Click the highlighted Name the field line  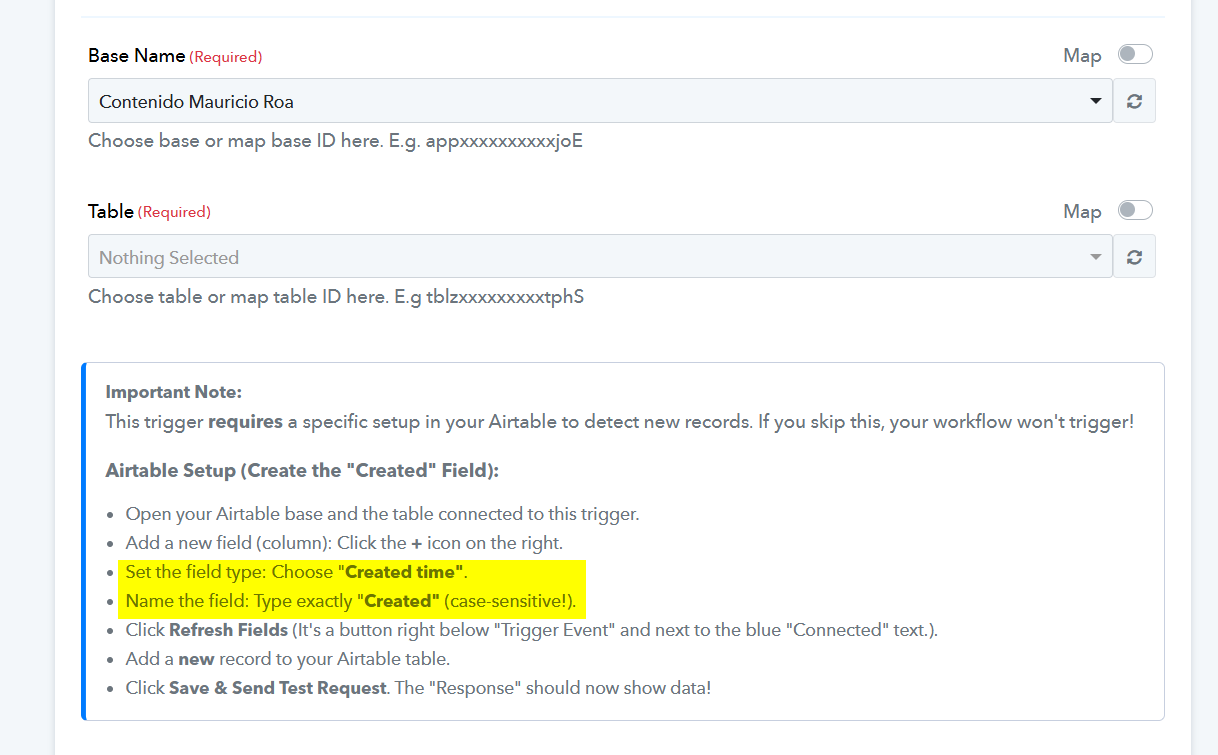(x=350, y=601)
